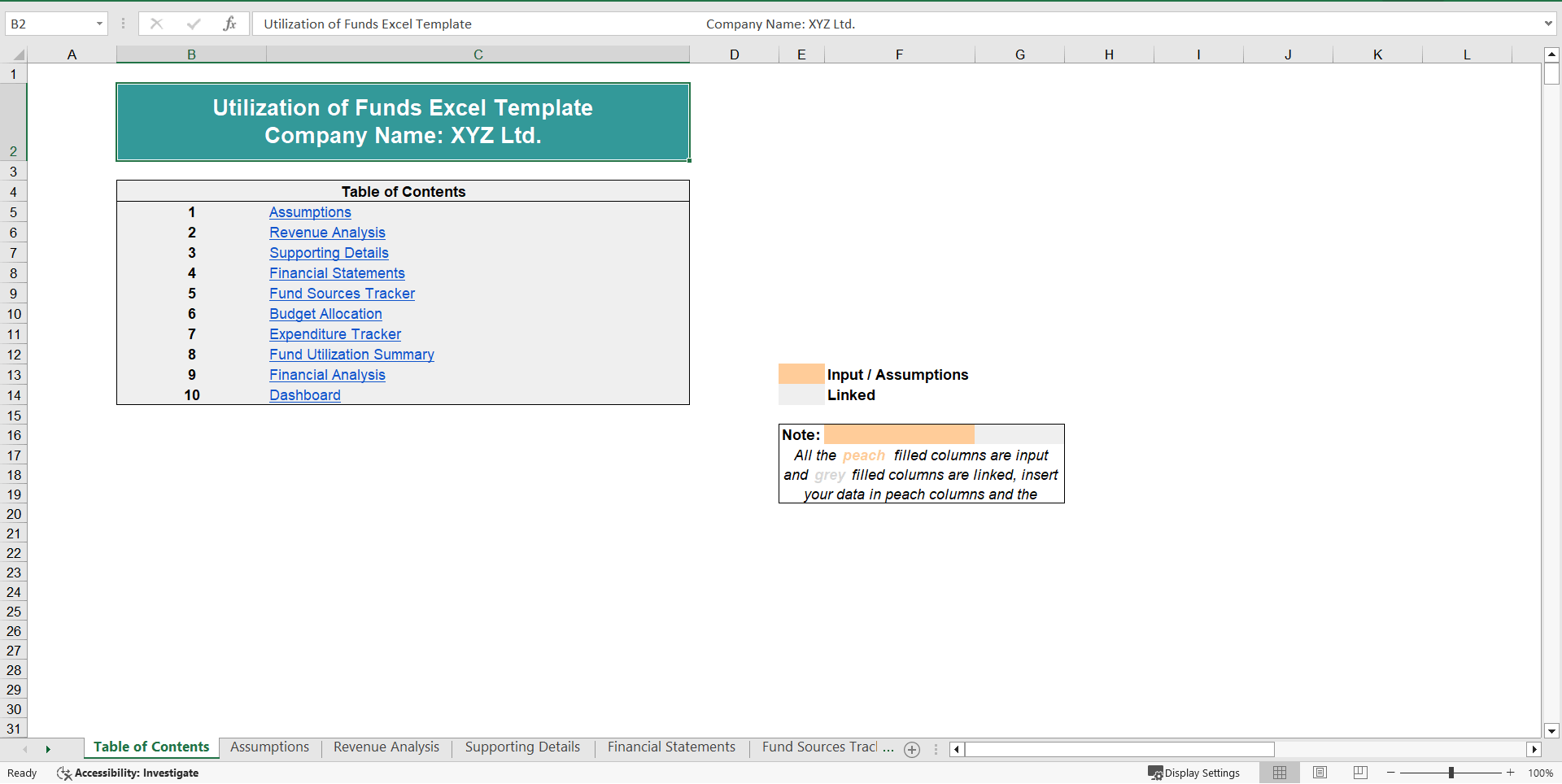
Task: Zoom out using the minus icon
Action: tap(1391, 773)
